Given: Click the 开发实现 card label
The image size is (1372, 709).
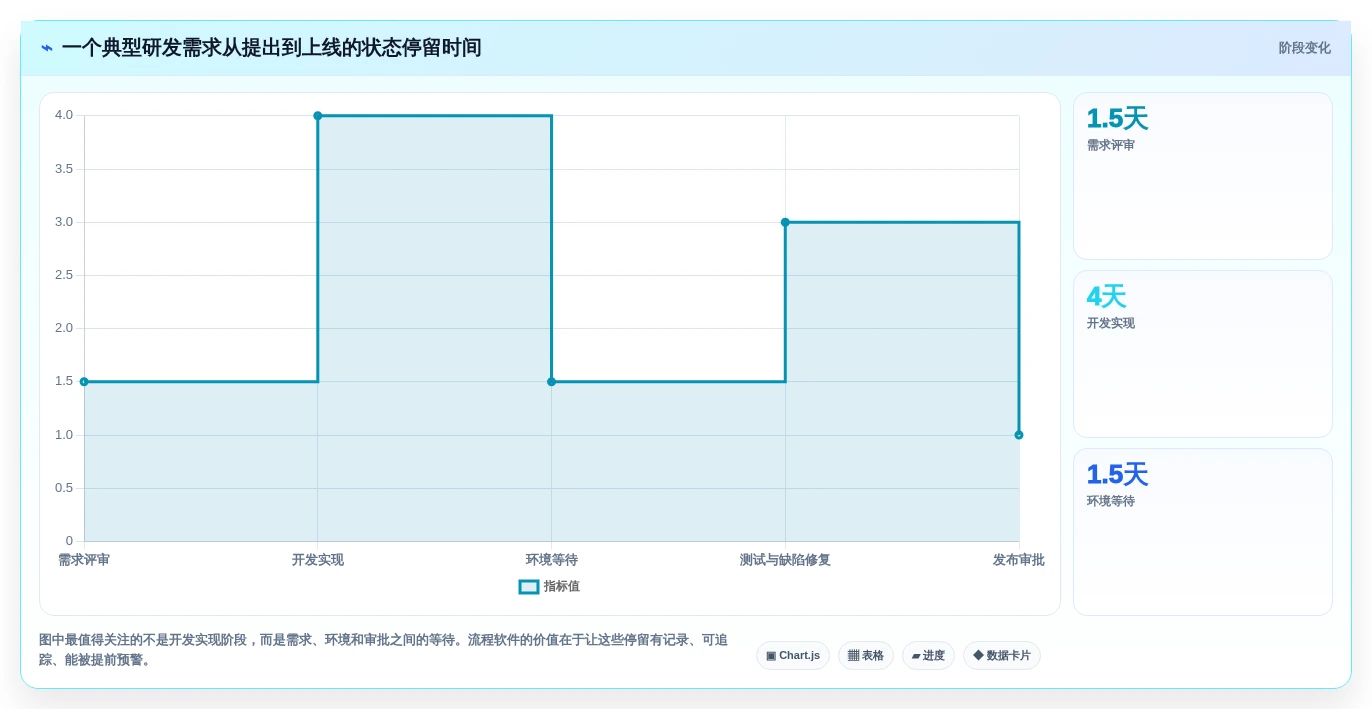Looking at the screenshot, I should click(x=1111, y=324).
